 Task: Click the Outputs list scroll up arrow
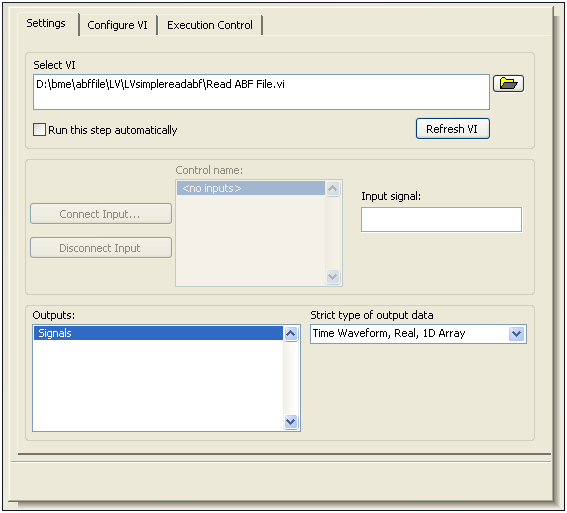point(291,333)
